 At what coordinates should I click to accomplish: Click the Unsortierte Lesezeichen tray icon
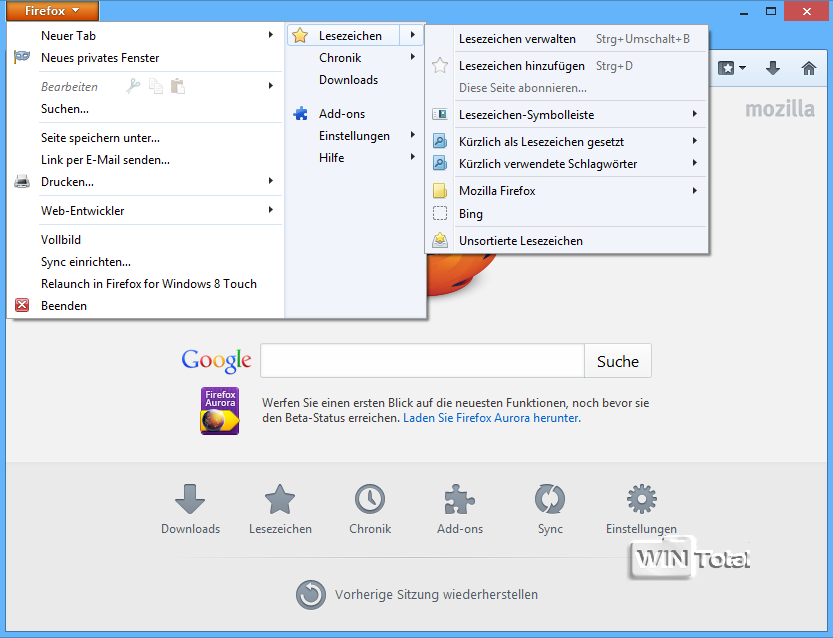click(440, 240)
